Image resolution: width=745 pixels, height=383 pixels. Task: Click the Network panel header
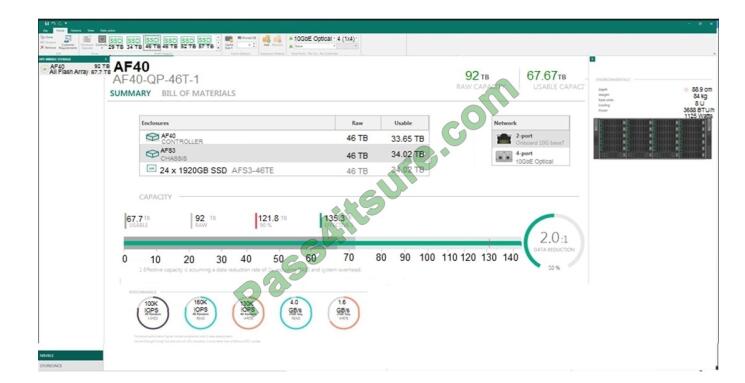pos(530,123)
